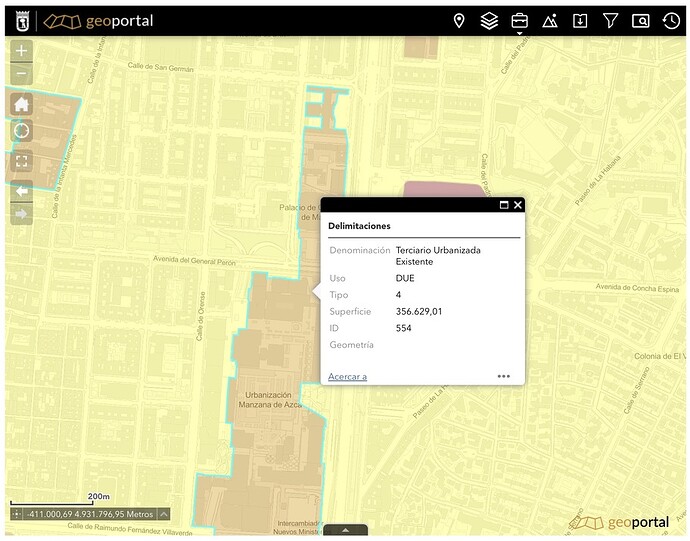Click the Madrid coat of arms logo
Image resolution: width=690 pixels, height=541 pixels.
pos(22,21)
